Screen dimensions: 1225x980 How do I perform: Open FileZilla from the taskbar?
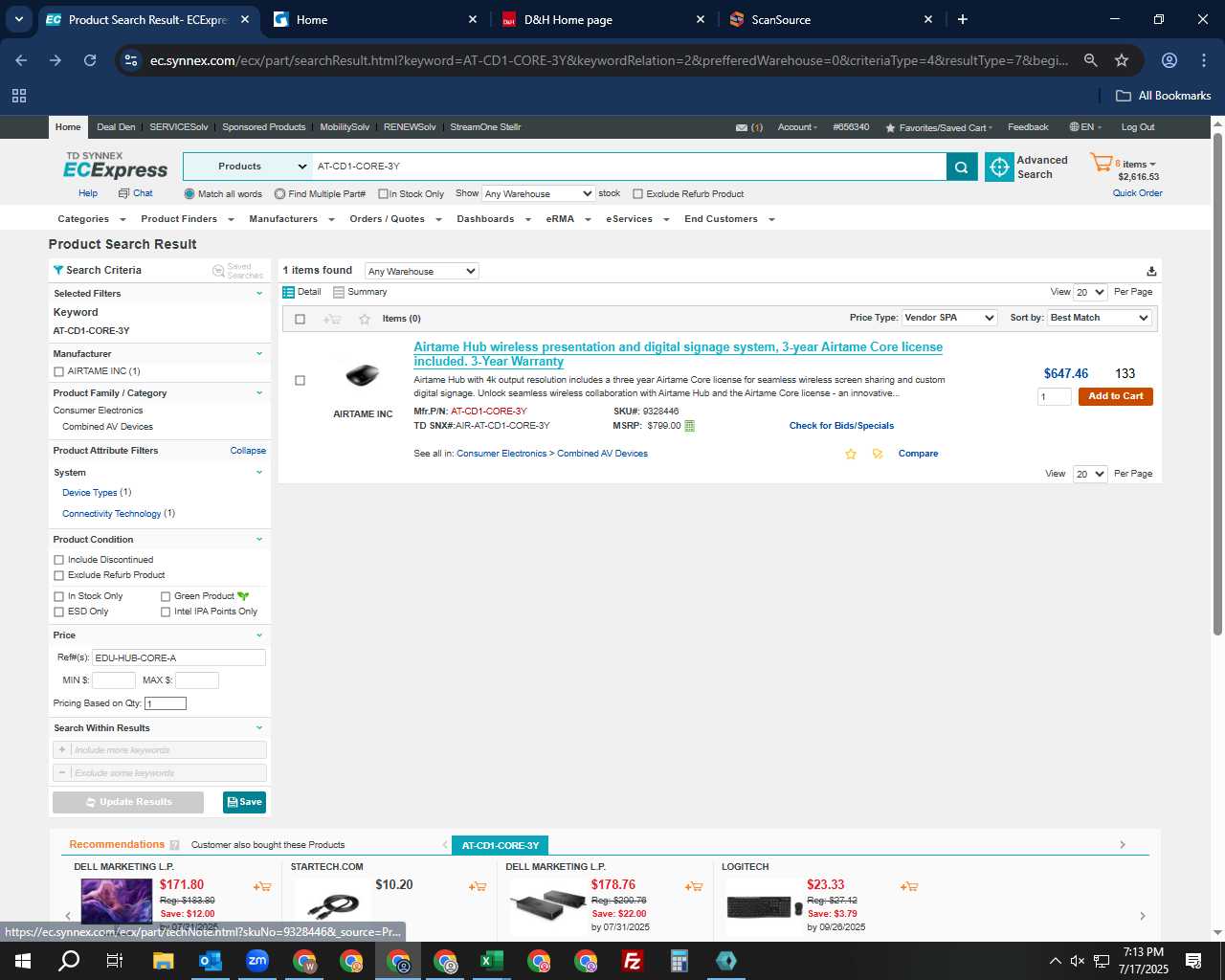[633, 961]
